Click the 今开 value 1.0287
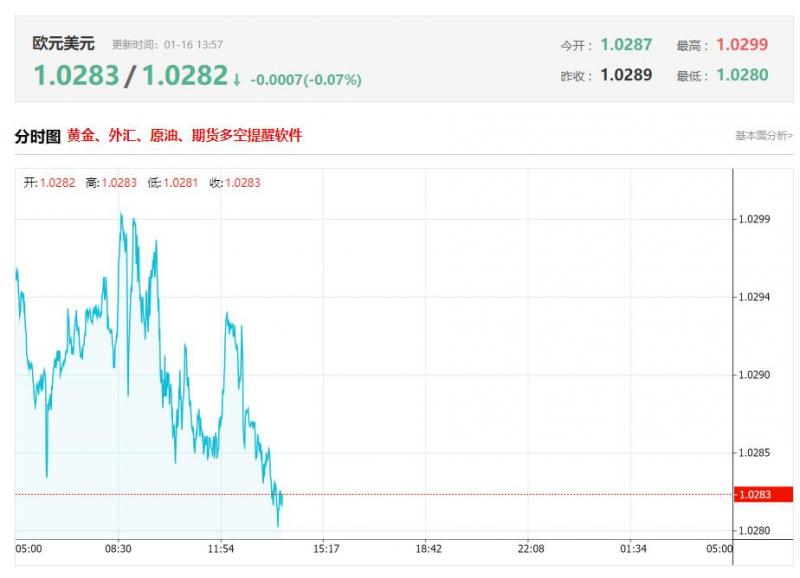The width and height of the screenshot is (800, 578). pyautogui.click(x=626, y=45)
